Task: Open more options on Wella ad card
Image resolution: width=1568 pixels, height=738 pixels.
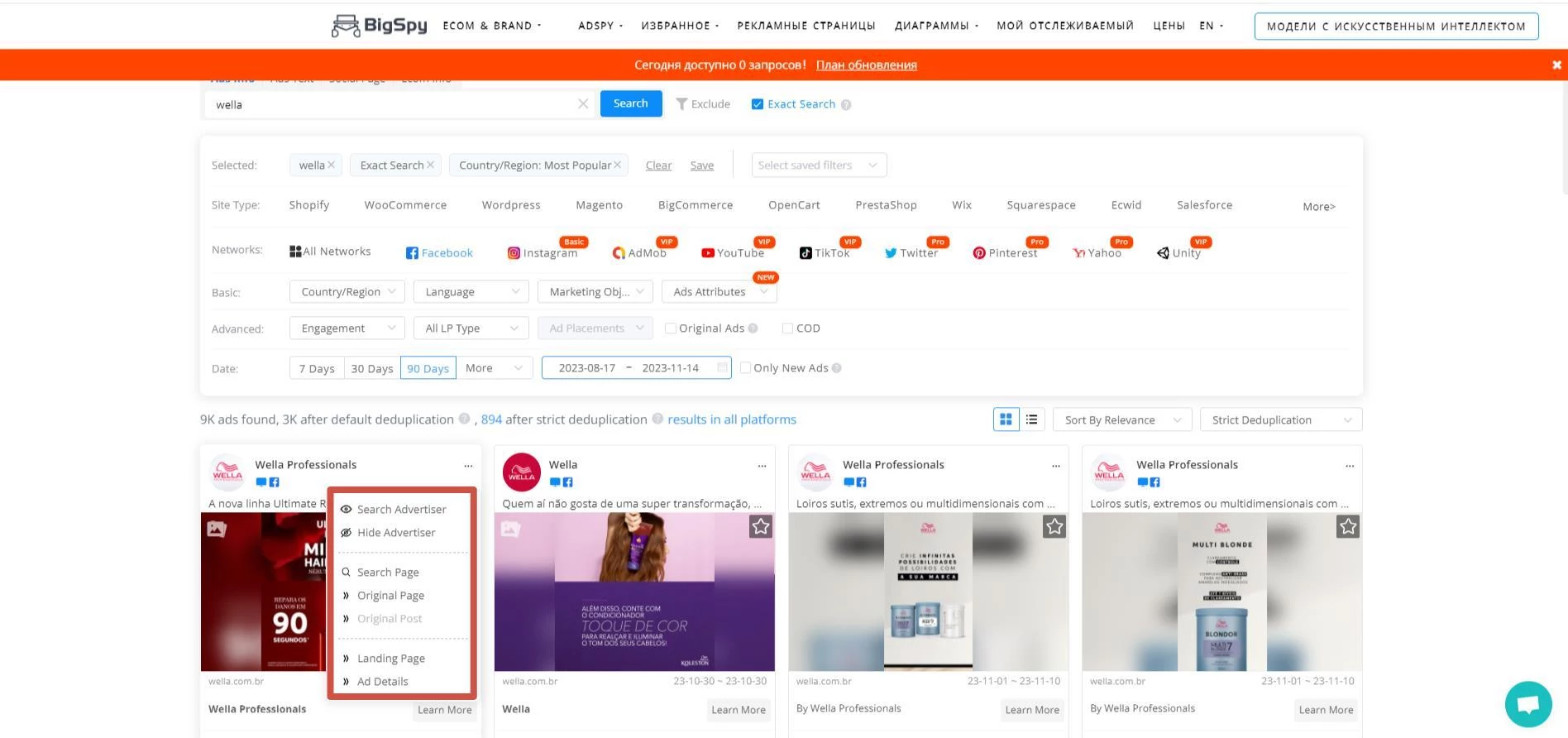Action: click(x=762, y=465)
